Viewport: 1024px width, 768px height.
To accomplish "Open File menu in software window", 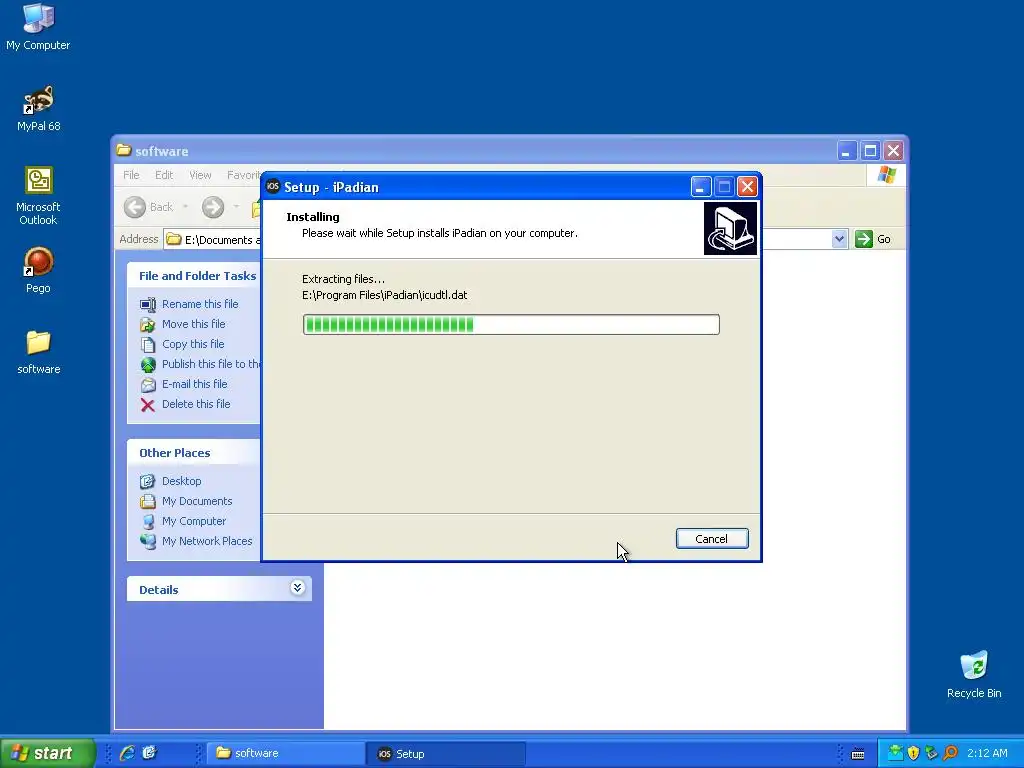I will (x=131, y=175).
